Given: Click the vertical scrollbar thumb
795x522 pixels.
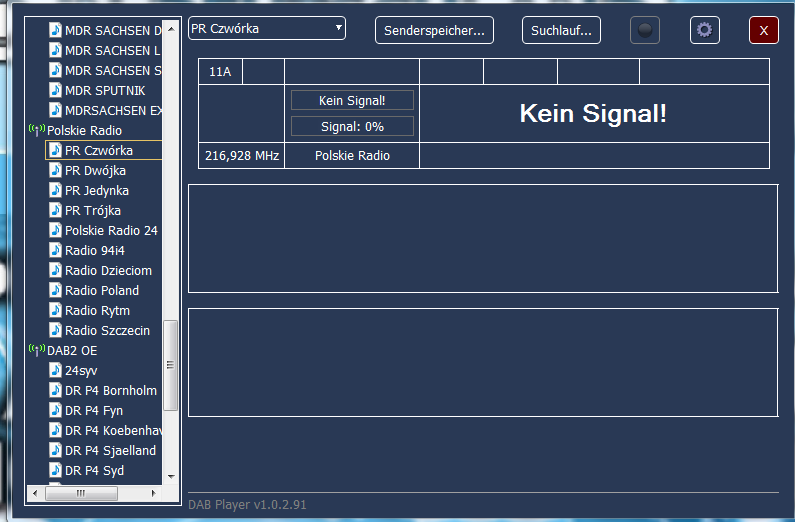Looking at the screenshot, I should (170, 365).
